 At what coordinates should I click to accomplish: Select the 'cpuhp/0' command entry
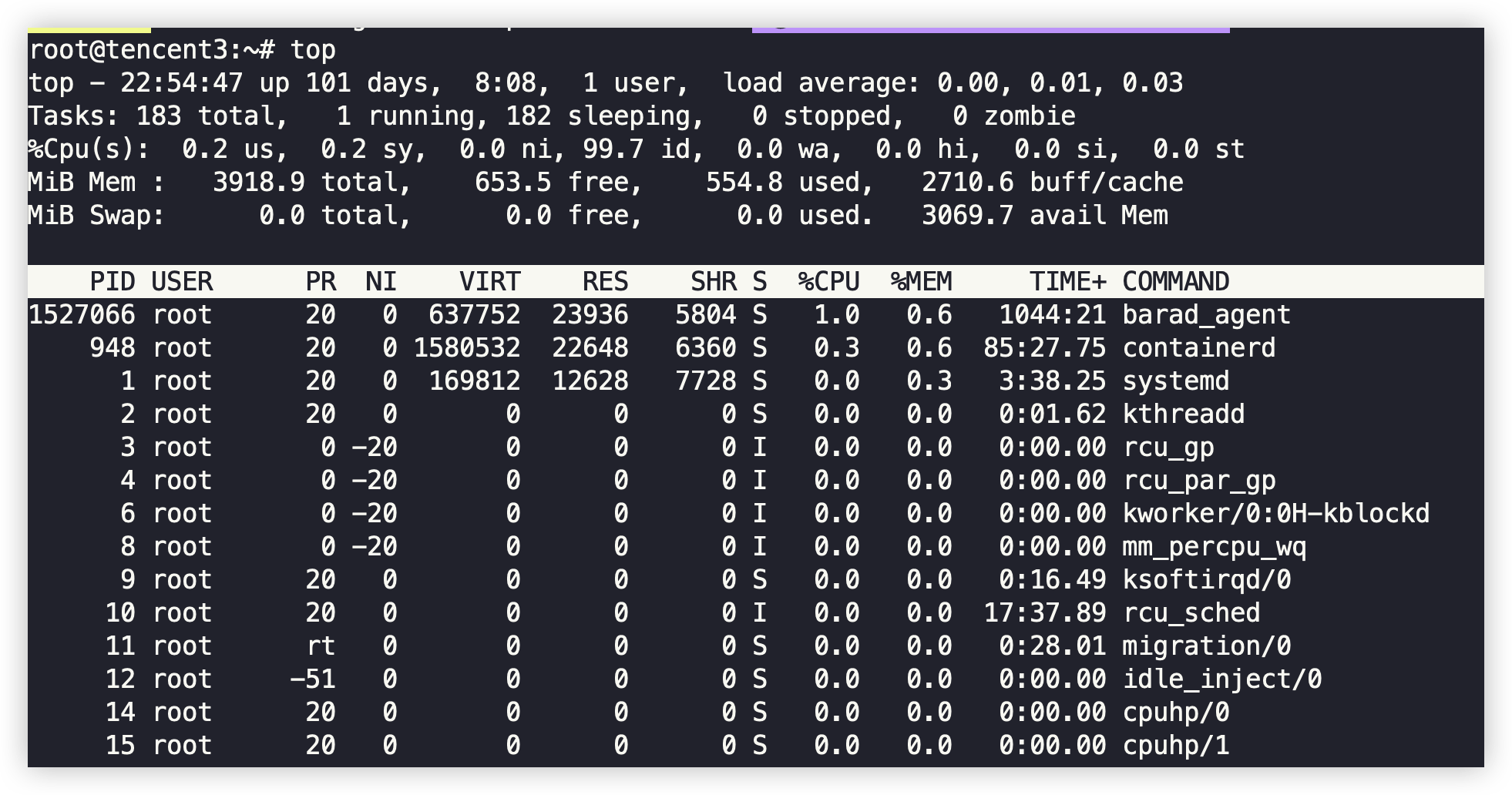(x=1176, y=713)
